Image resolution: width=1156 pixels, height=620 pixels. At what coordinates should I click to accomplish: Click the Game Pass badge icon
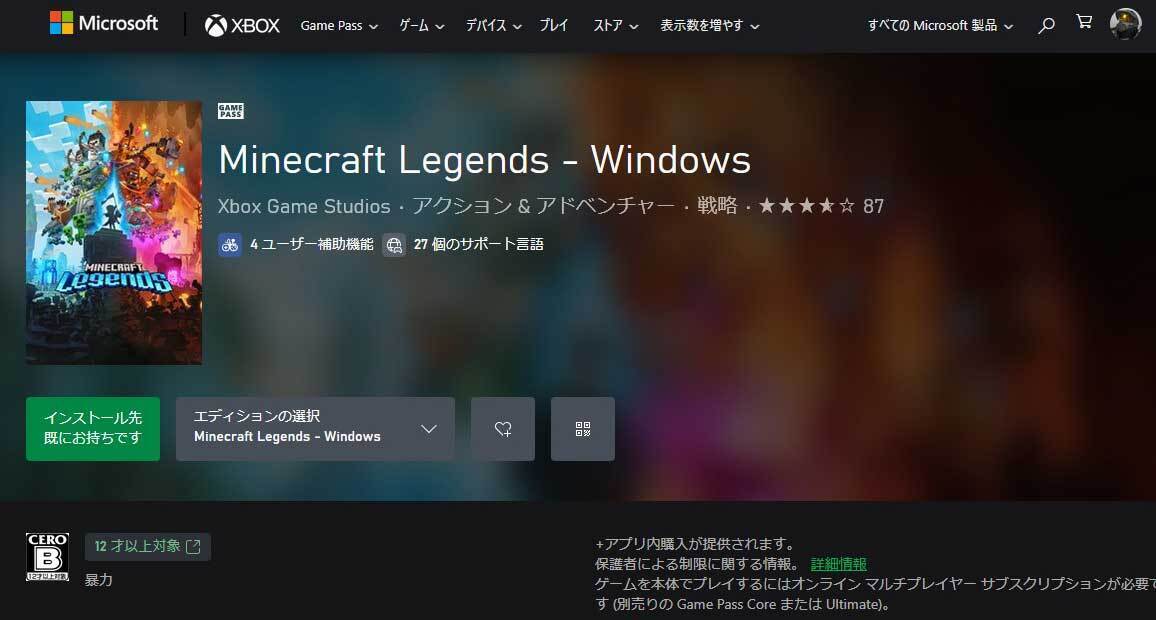coord(231,111)
